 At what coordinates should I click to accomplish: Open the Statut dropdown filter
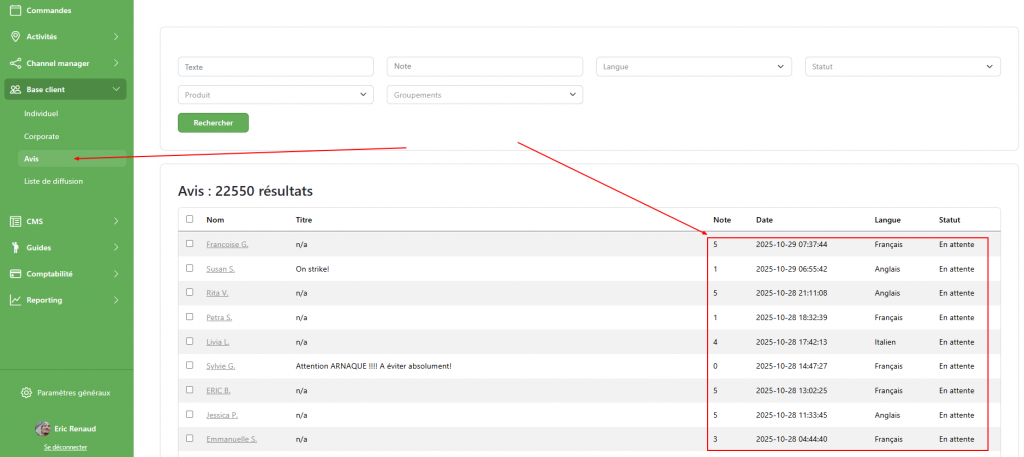902,67
